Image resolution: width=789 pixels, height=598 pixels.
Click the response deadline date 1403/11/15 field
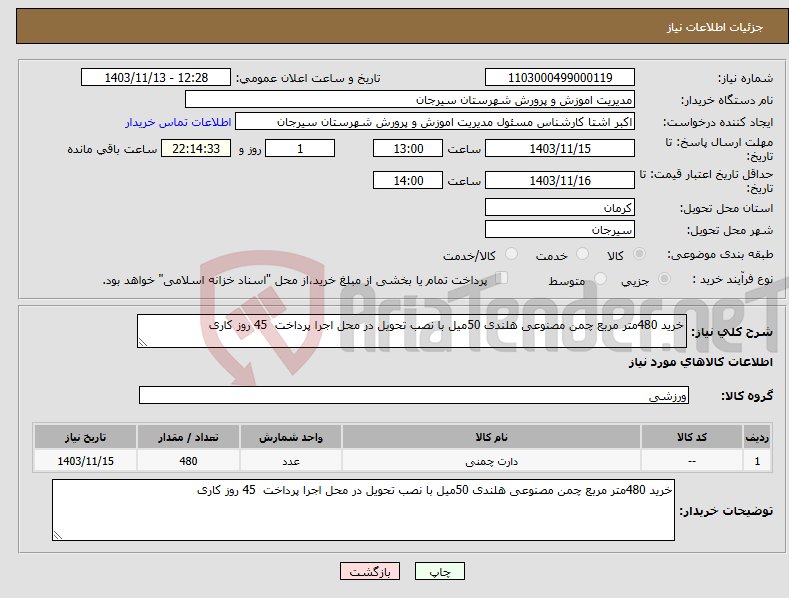(560, 148)
